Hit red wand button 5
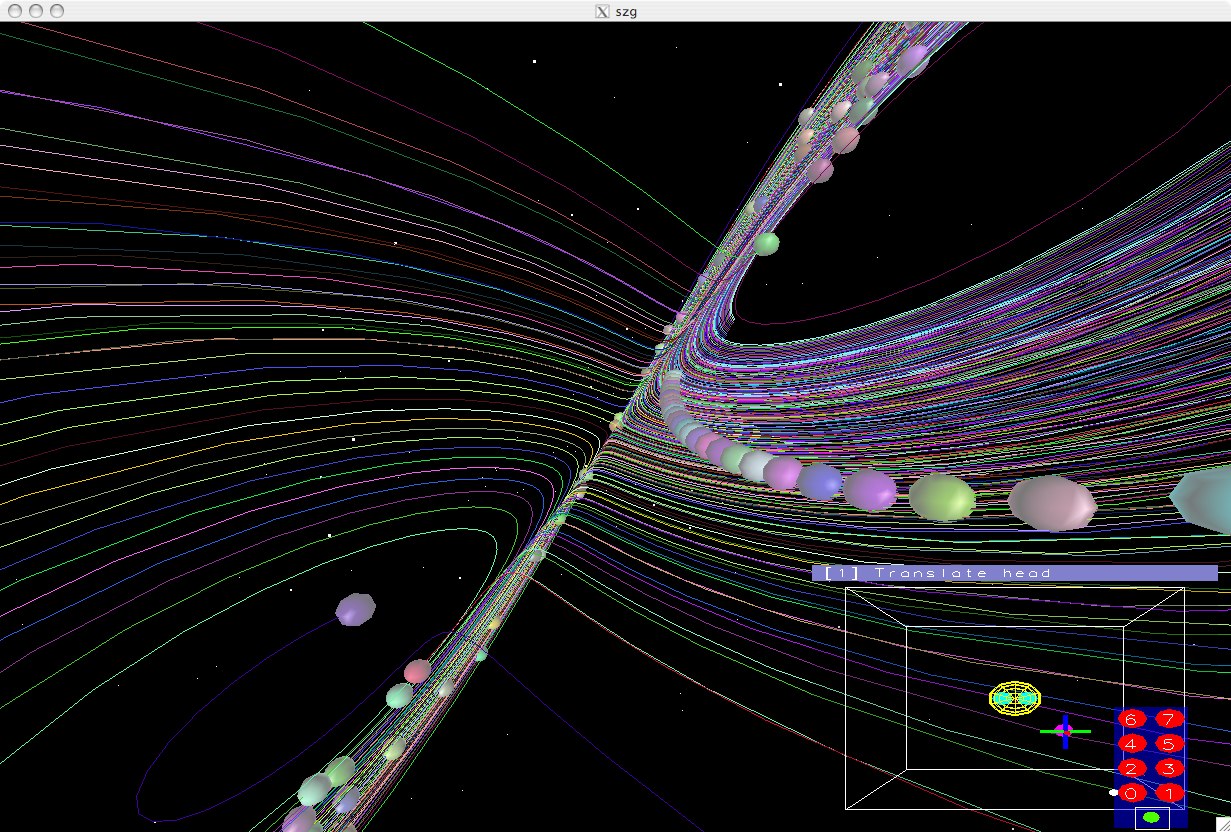Viewport: 1231px width, 832px height. [x=1169, y=743]
